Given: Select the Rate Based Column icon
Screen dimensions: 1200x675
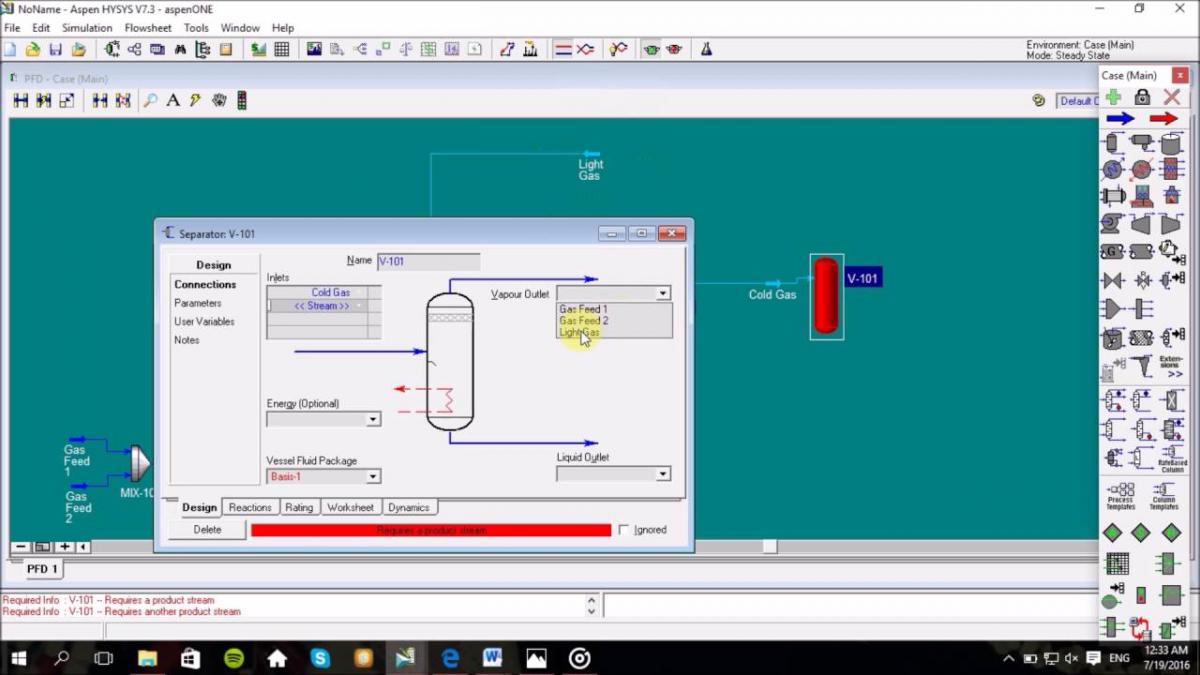Looking at the screenshot, I should click(1171, 459).
